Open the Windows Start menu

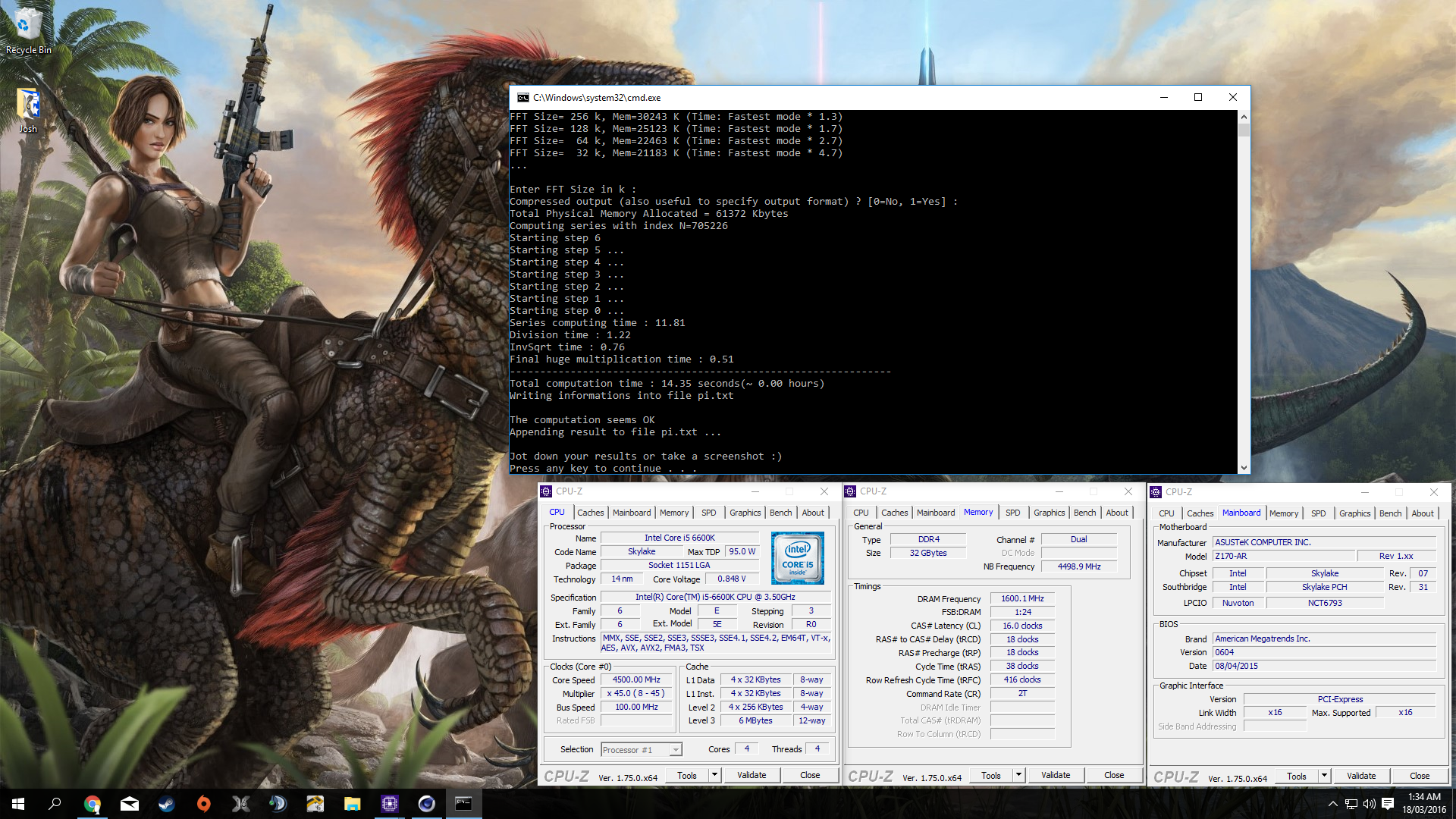[x=18, y=804]
